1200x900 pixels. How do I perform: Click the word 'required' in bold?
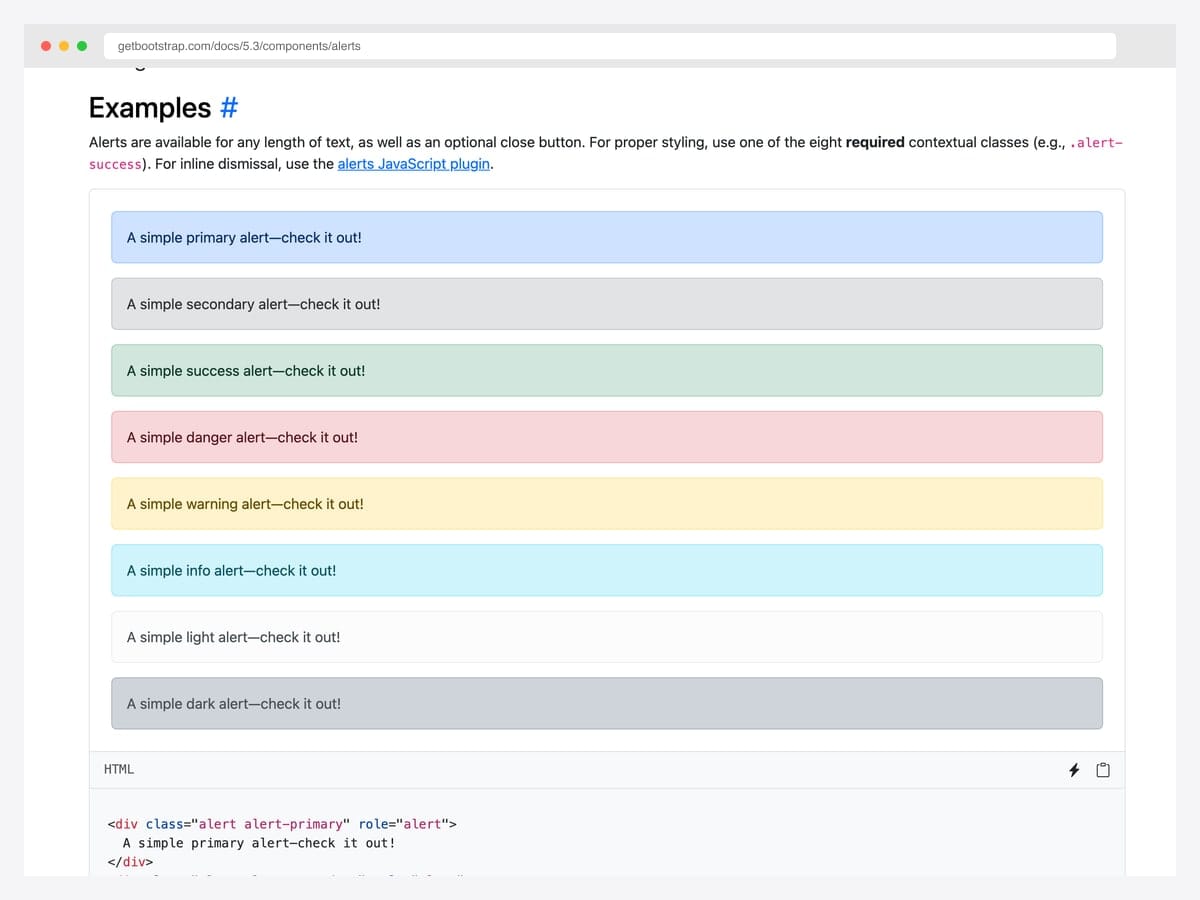pos(875,142)
